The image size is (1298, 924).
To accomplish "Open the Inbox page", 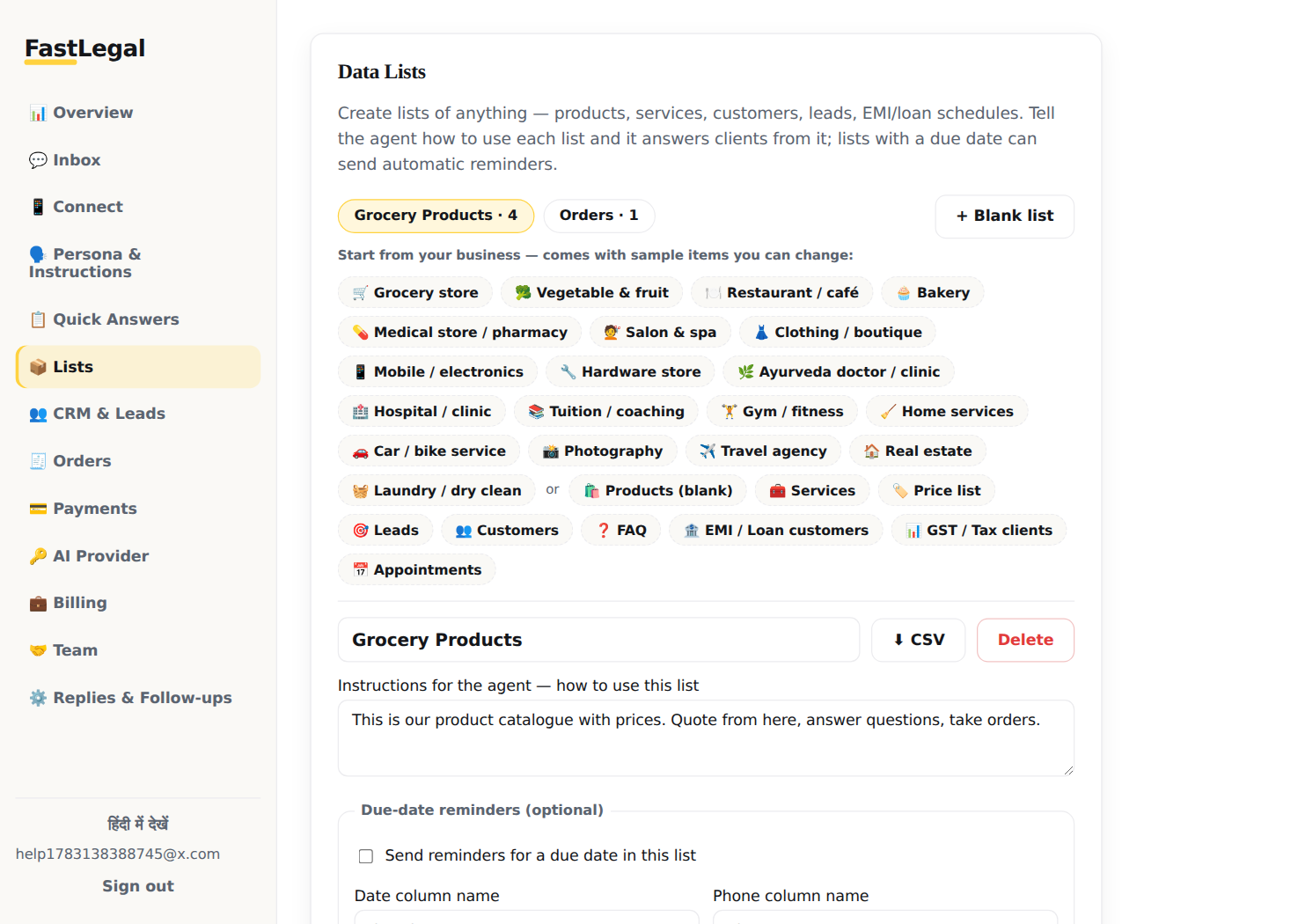I will coord(138,160).
